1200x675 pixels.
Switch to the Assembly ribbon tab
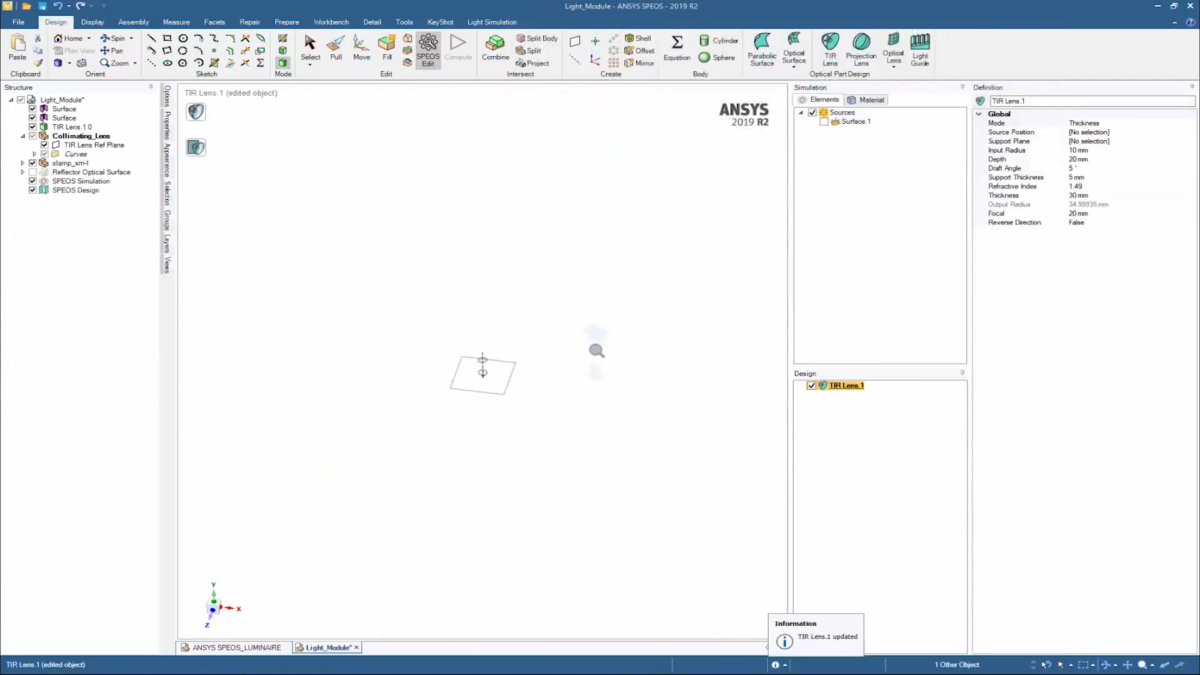point(133,22)
